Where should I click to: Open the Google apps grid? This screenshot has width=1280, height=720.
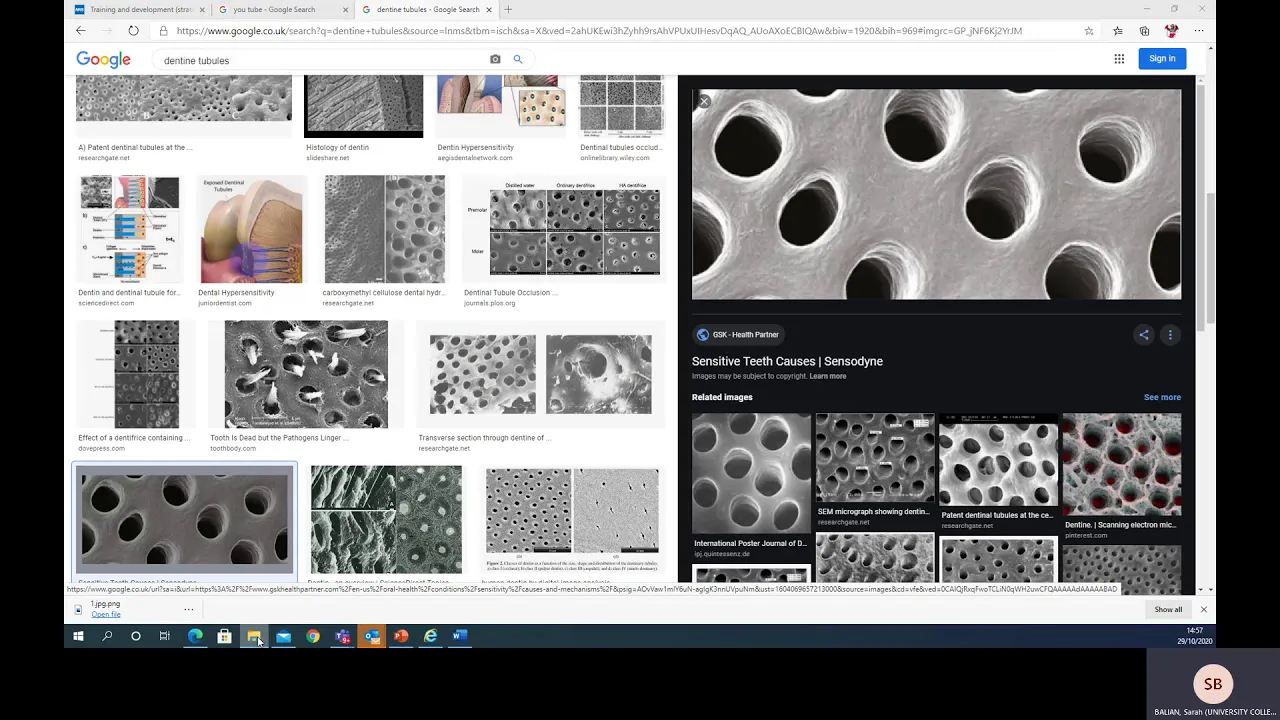(x=1119, y=59)
